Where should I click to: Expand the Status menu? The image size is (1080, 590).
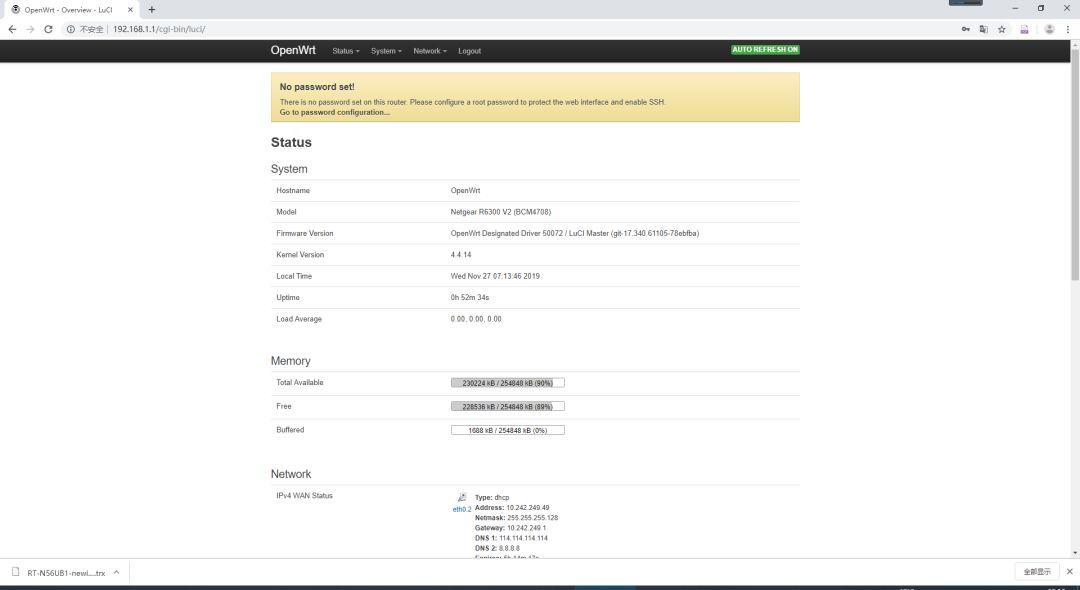pos(346,51)
